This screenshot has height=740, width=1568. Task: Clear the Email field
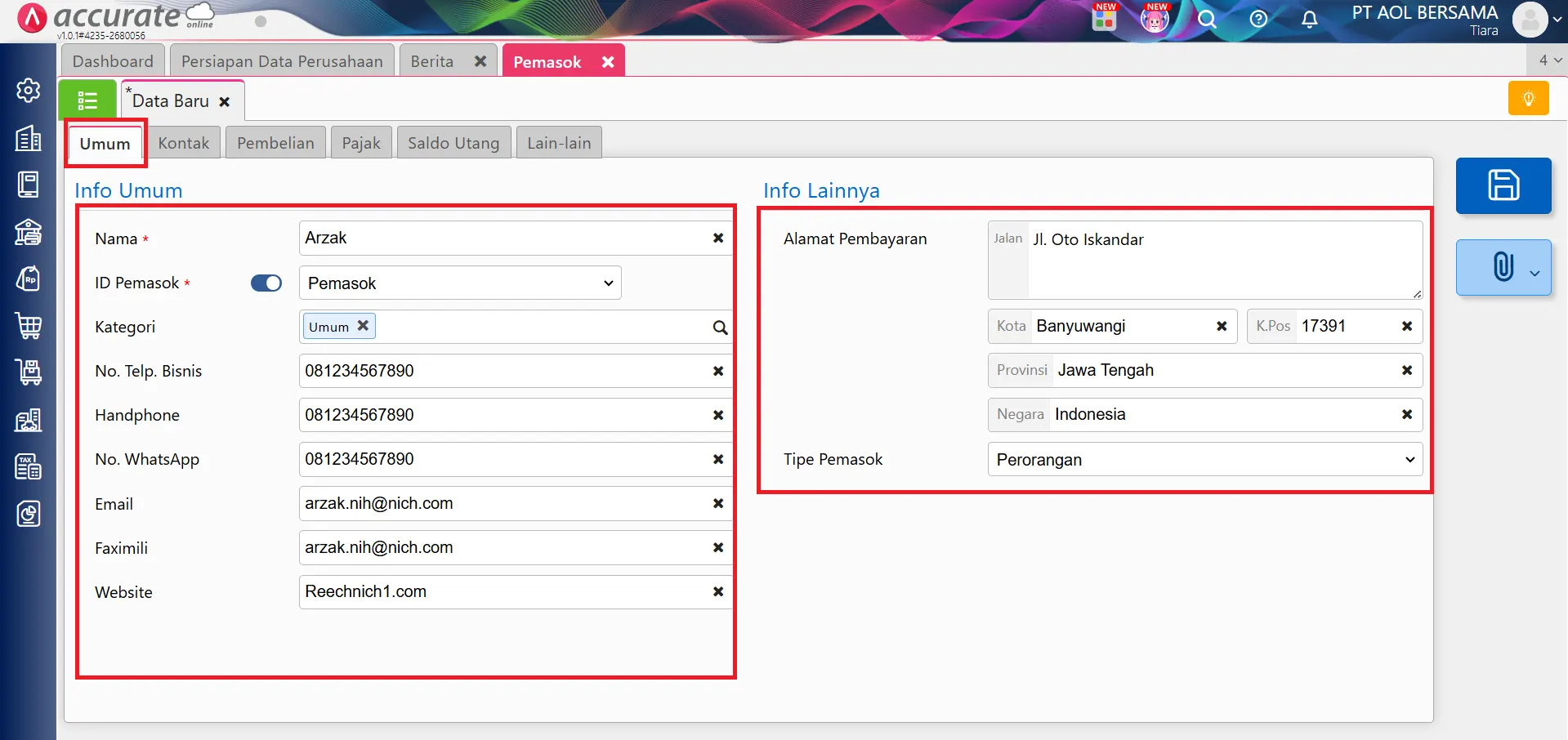pyautogui.click(x=718, y=503)
